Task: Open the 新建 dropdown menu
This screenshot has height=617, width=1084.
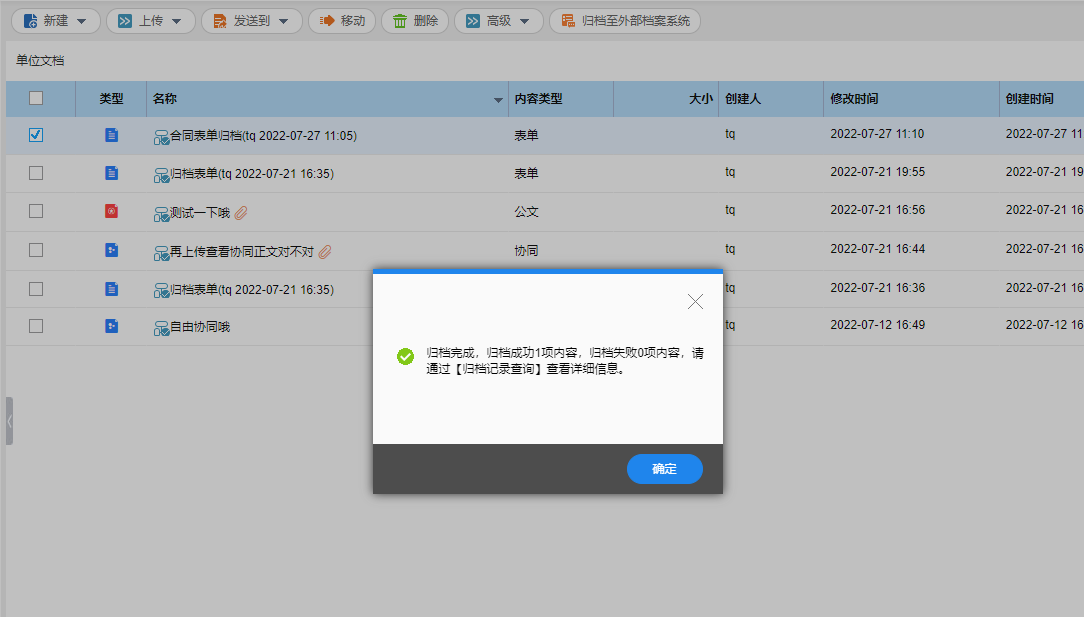Action: tap(55, 21)
